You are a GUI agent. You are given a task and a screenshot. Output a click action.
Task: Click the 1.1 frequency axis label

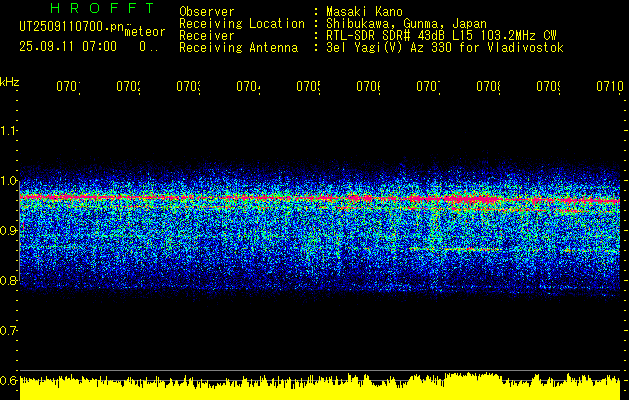[8, 130]
